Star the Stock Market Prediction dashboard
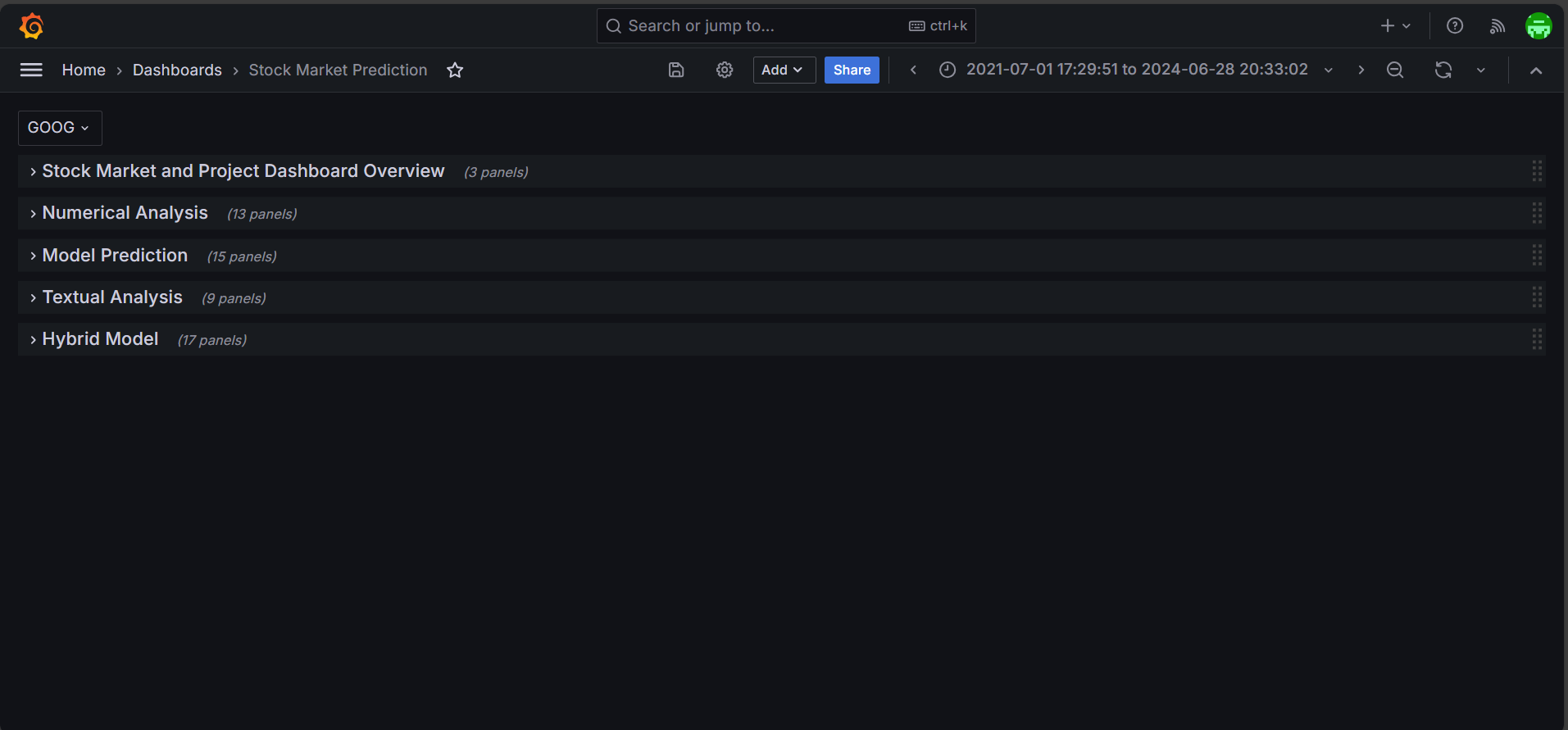 point(455,70)
